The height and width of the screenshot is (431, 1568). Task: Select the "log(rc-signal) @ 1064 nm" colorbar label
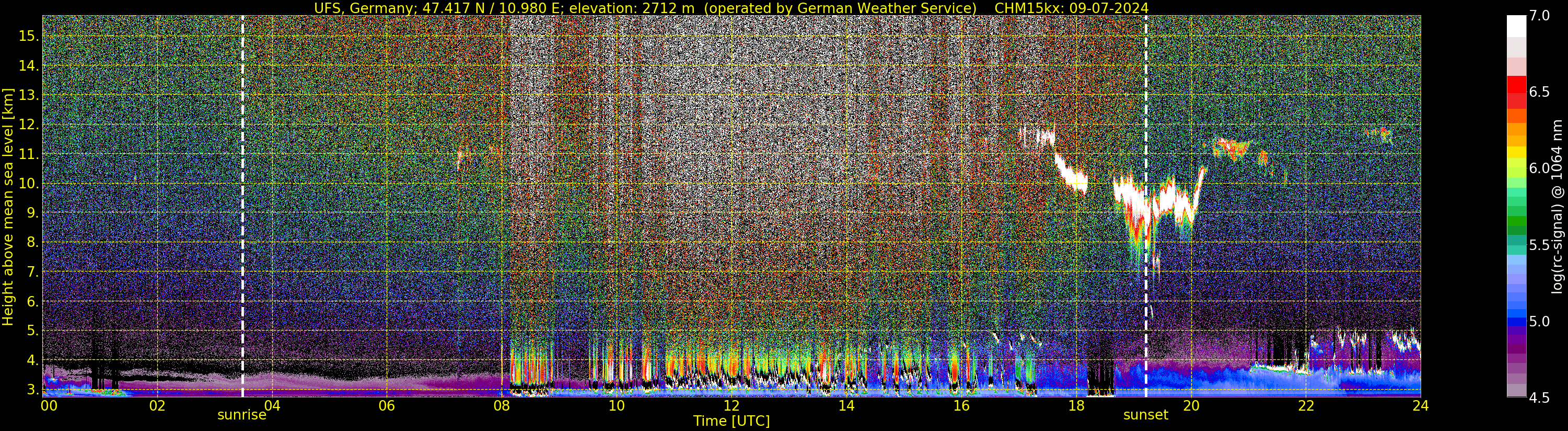coord(1558,206)
